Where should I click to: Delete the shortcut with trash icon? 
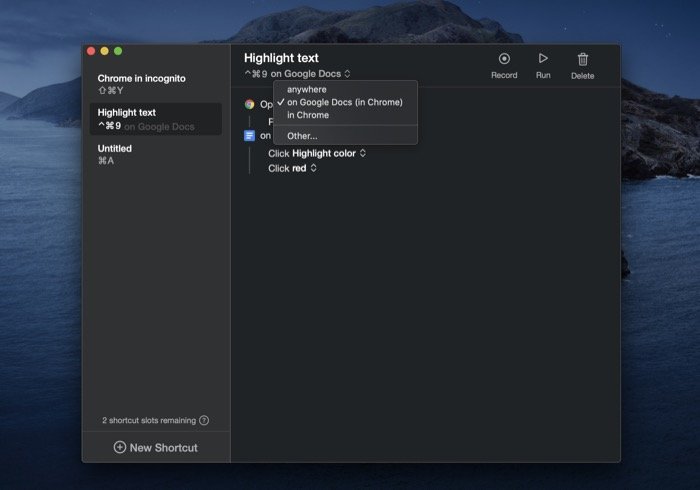coord(583,66)
